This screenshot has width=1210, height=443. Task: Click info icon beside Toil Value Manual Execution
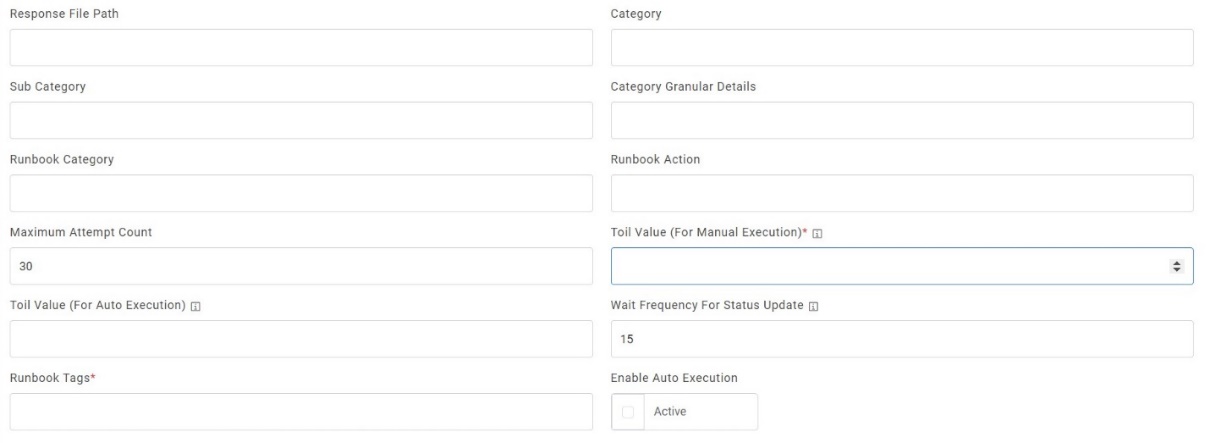818,233
